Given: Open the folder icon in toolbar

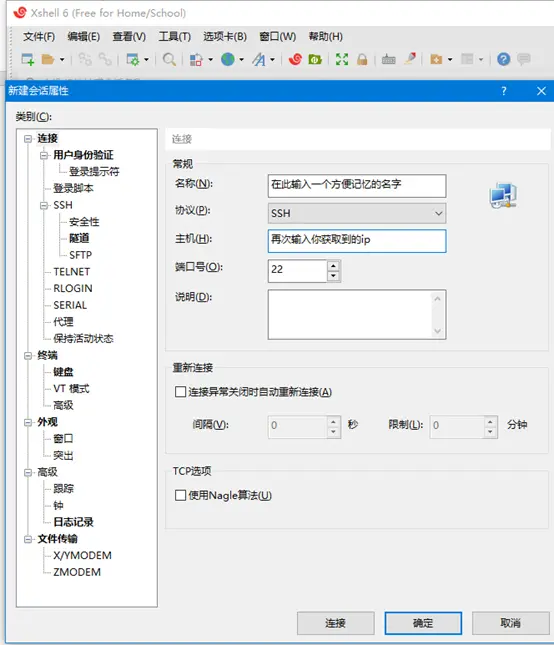Looking at the screenshot, I should click(48, 60).
